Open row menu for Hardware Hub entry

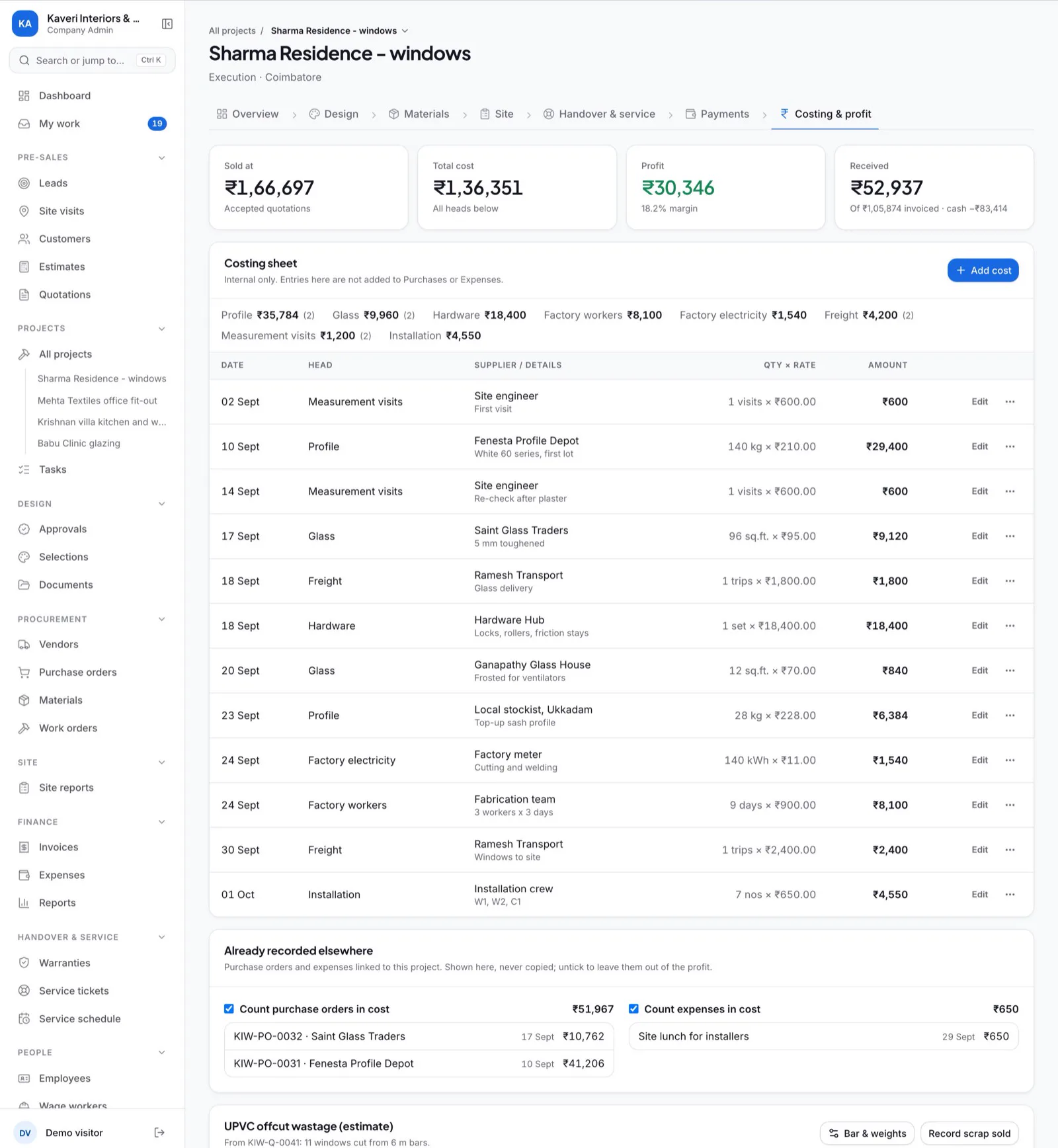tap(1010, 626)
